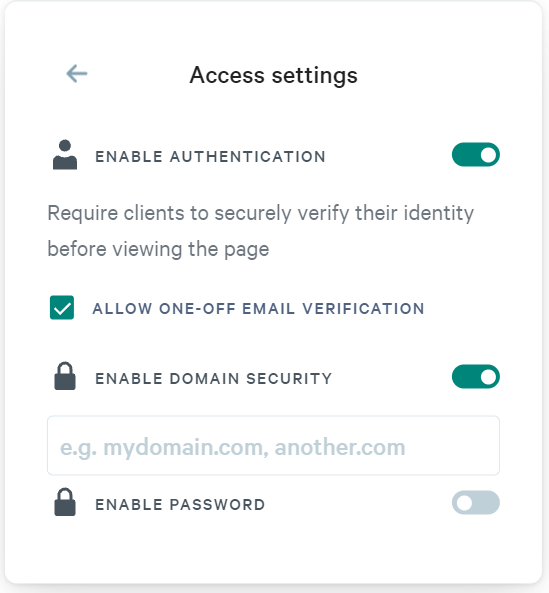Screen dimensions: 549x593
Task: Click the Allow One-Off Email Verification label
Action: point(258,309)
